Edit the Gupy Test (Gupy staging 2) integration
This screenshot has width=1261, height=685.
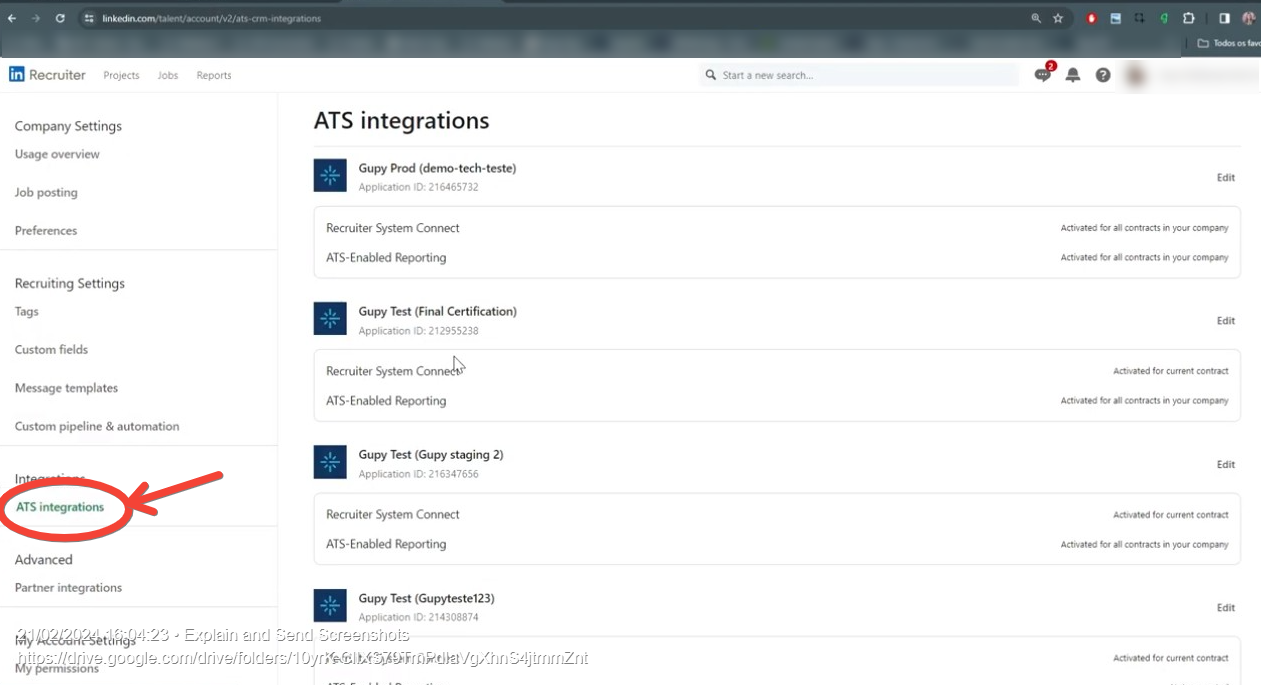click(x=1226, y=465)
